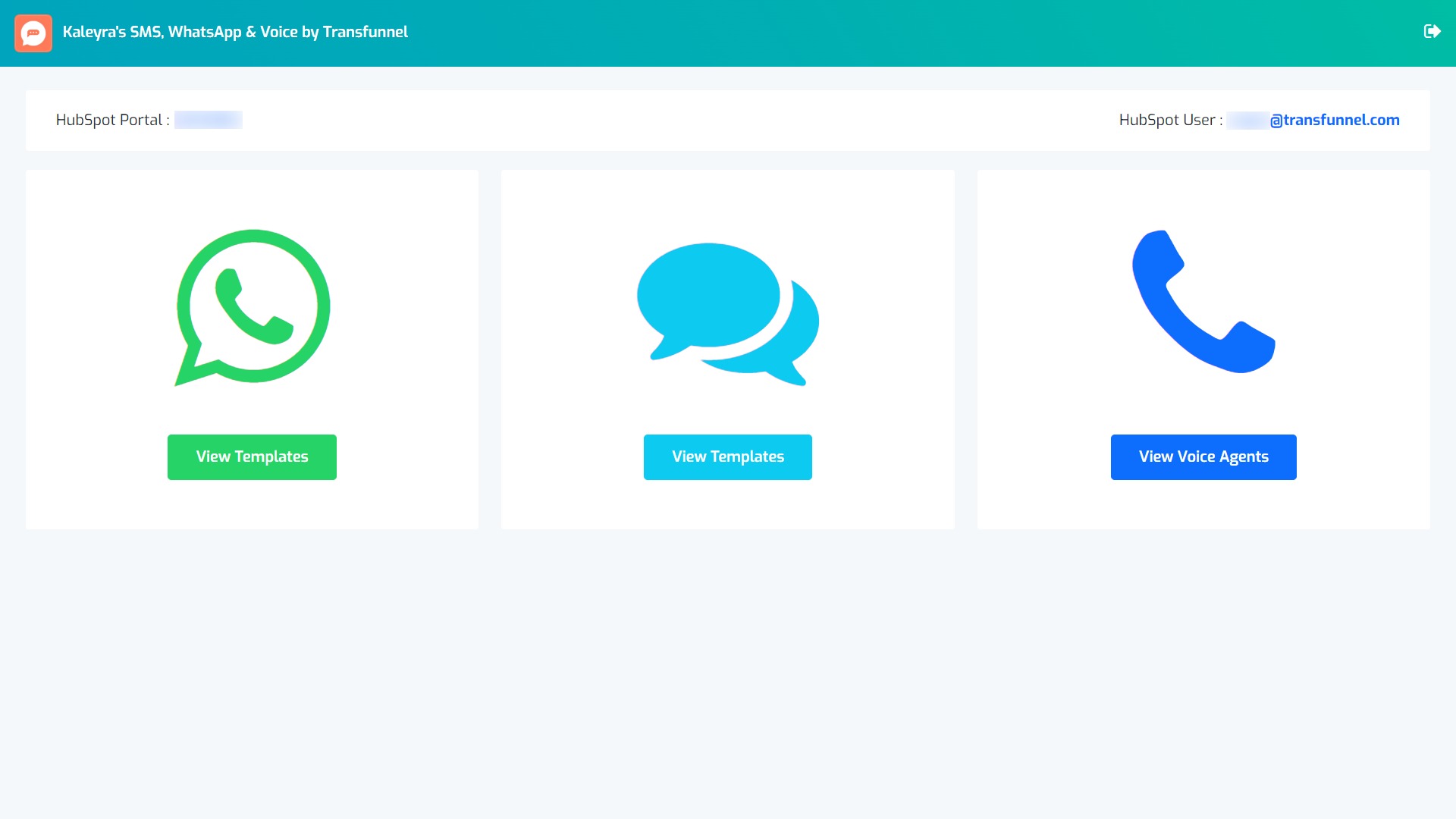
Task: Select the HubSpot Portal label
Action: 113,120
